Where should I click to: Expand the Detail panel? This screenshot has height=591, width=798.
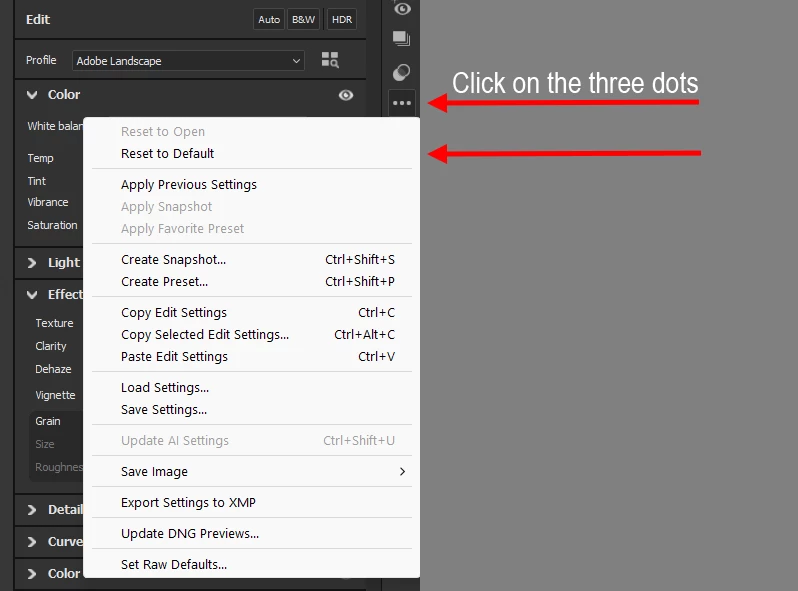(x=32, y=510)
